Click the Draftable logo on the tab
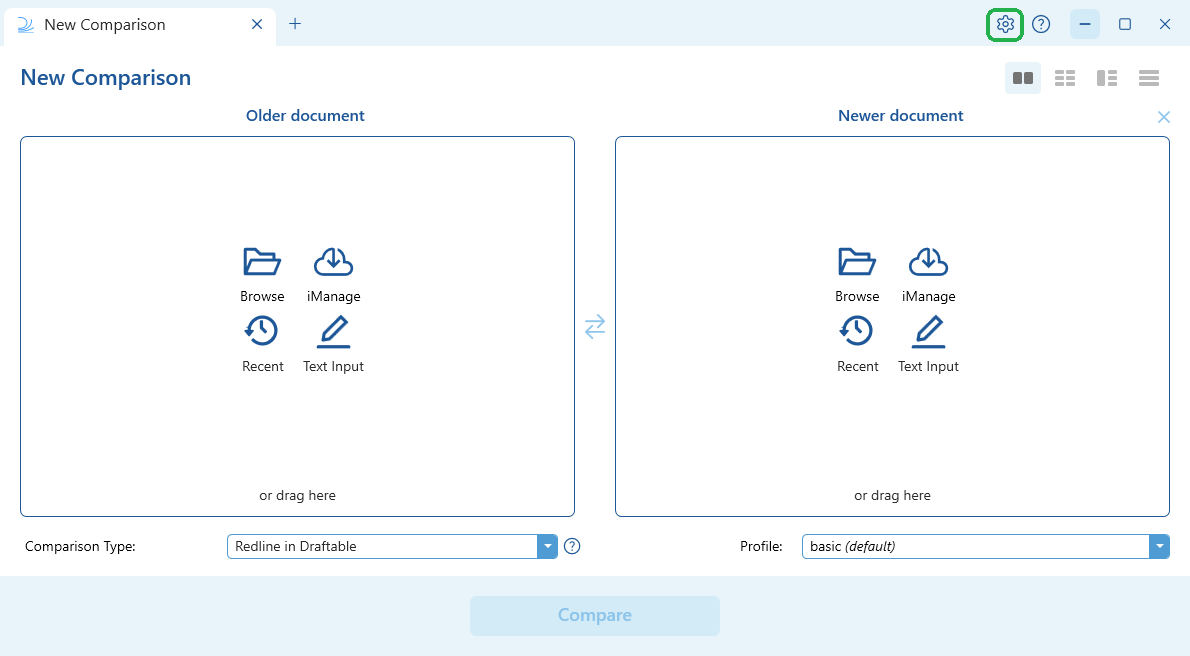This screenshot has height=656, width=1190. (26, 25)
